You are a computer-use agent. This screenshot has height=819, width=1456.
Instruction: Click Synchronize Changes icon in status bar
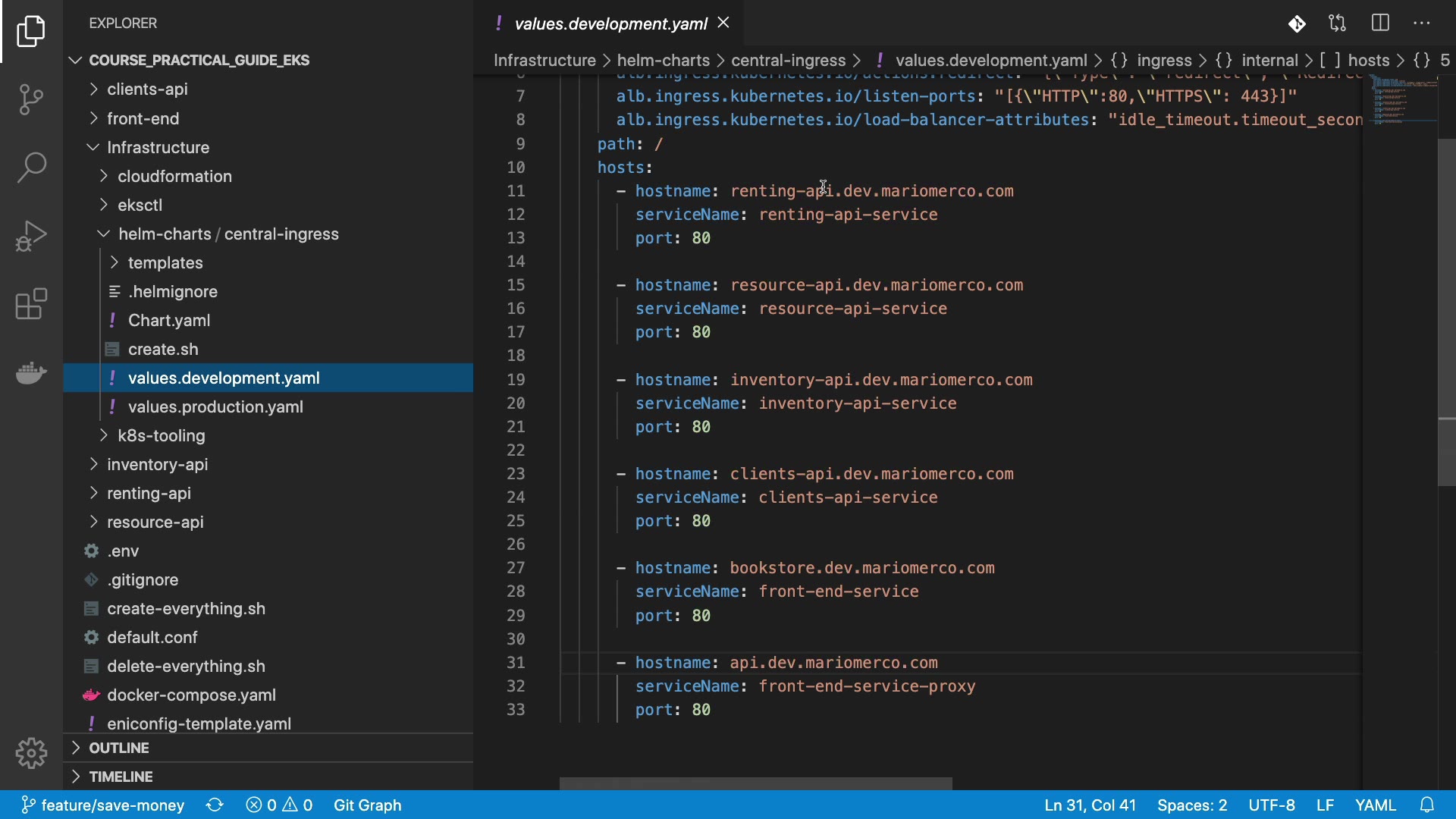click(215, 805)
